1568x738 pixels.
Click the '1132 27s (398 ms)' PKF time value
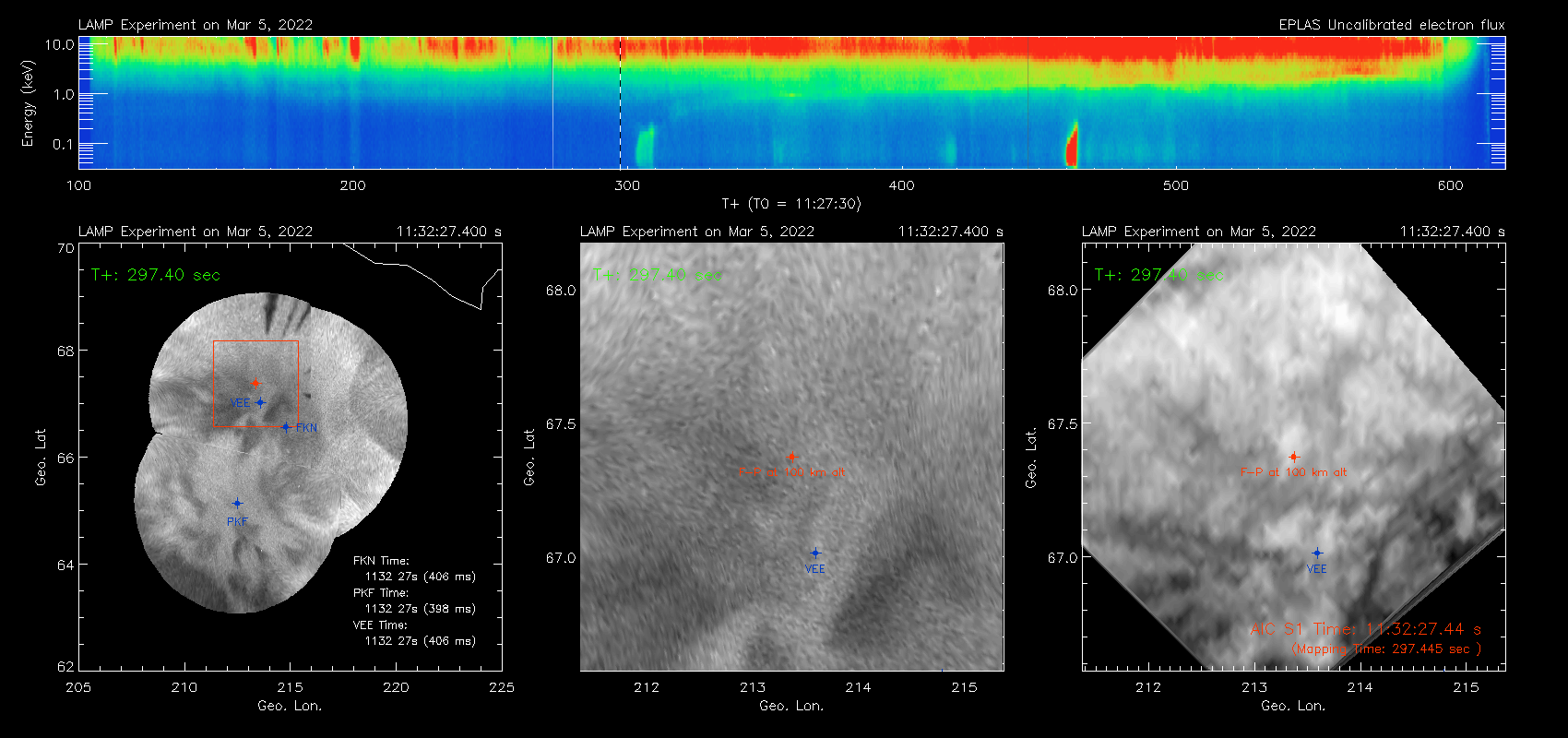pyautogui.click(x=421, y=609)
